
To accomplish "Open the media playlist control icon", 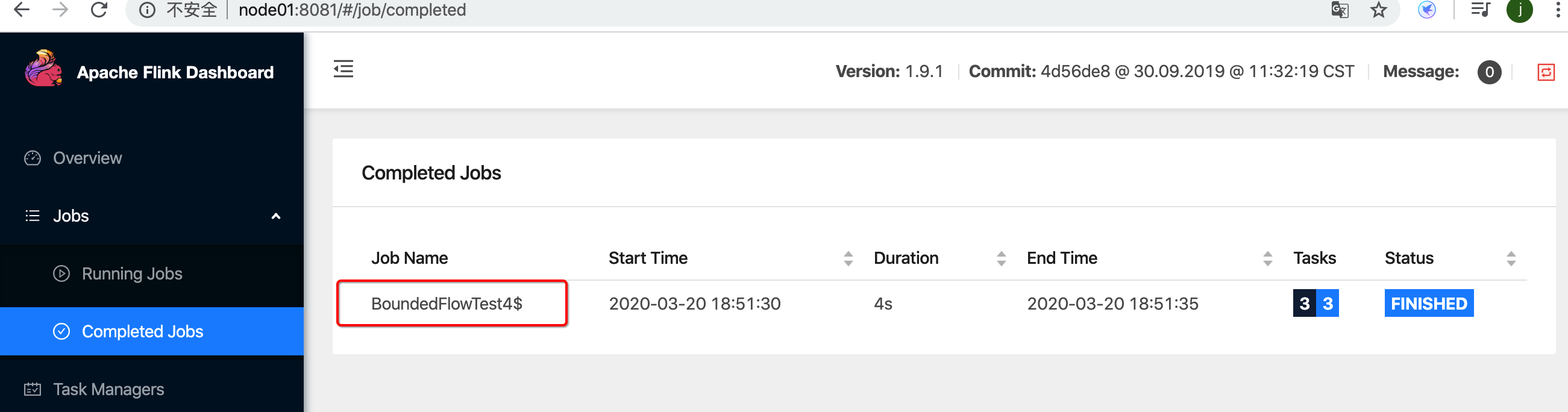I will click(x=1481, y=10).
